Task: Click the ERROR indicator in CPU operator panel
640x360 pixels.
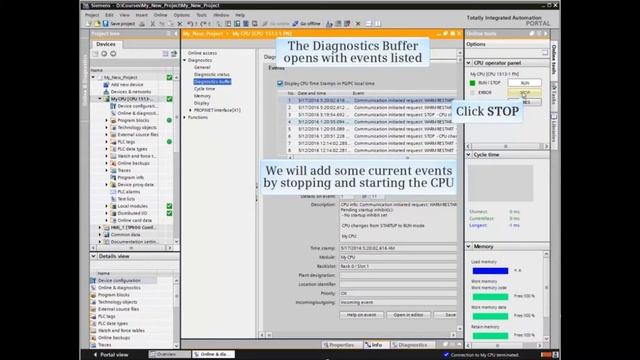Action: tap(472, 93)
